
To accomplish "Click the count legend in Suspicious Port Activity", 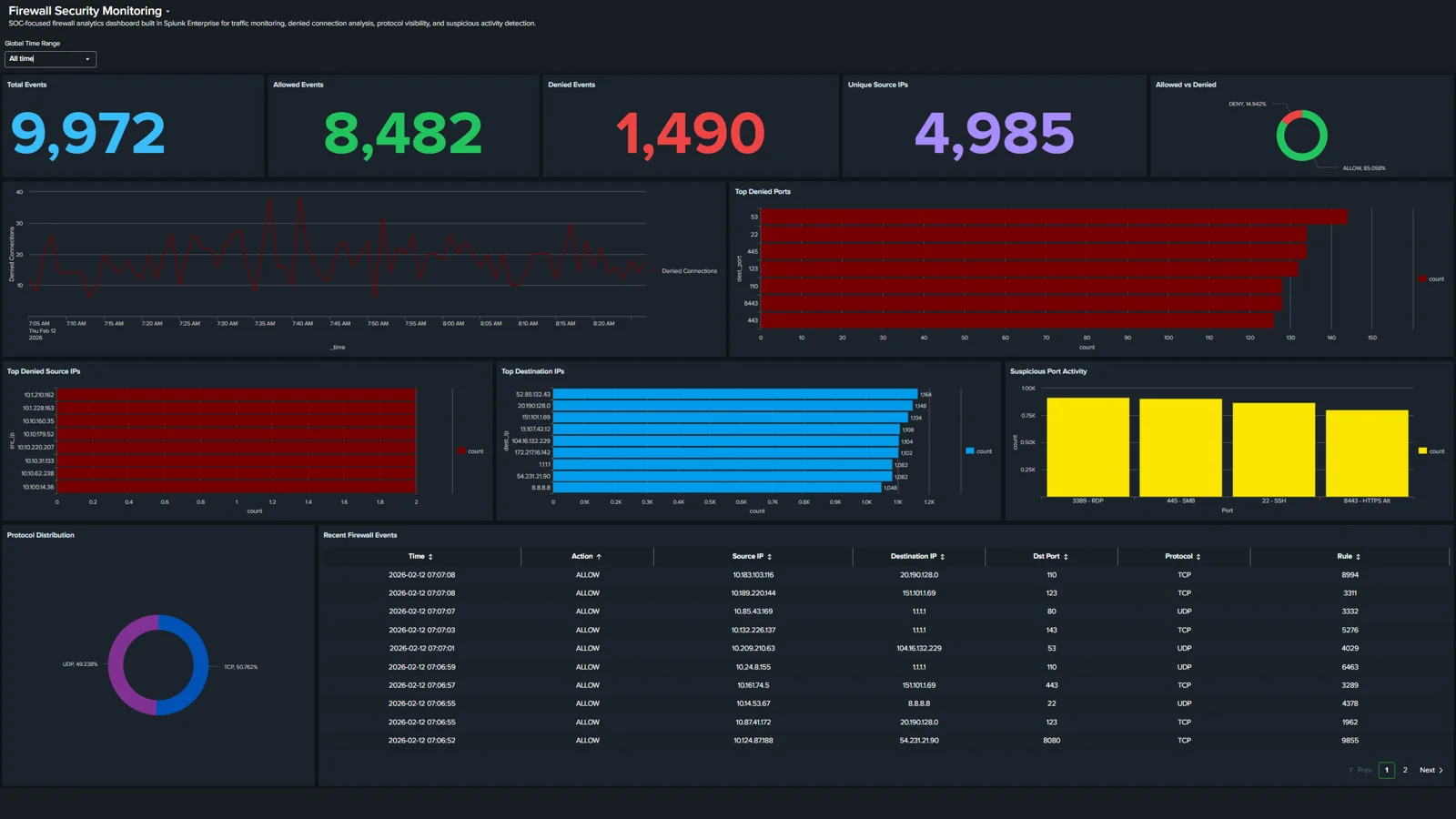I will (x=1431, y=450).
